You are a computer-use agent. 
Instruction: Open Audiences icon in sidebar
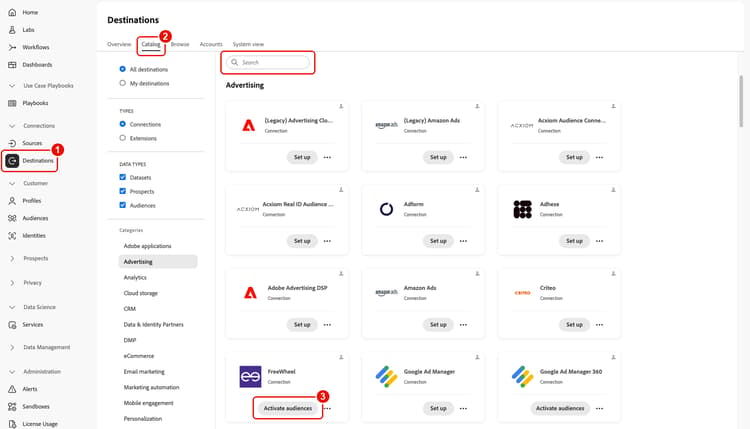tap(12, 218)
